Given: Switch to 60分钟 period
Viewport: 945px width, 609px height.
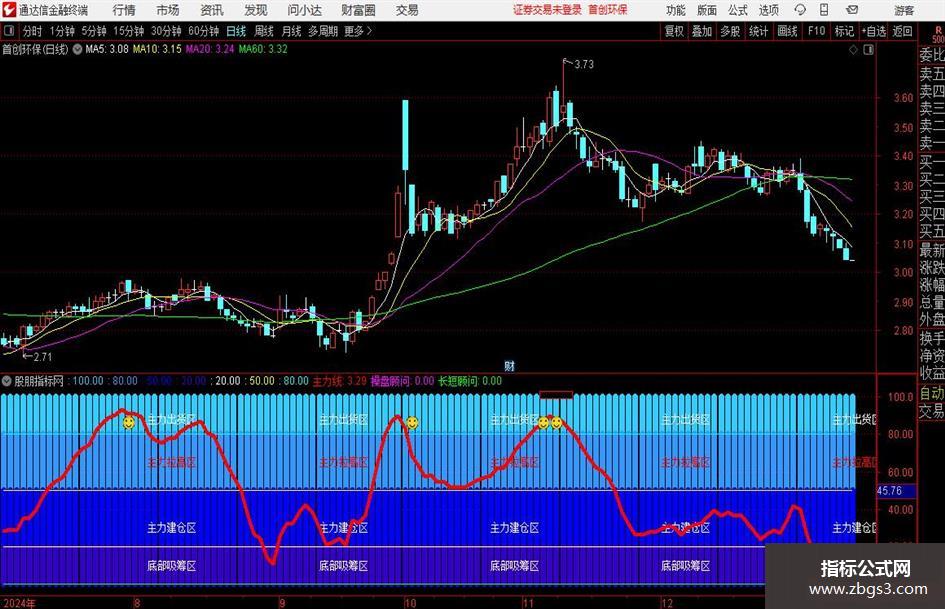Looking at the screenshot, I should (x=203, y=31).
